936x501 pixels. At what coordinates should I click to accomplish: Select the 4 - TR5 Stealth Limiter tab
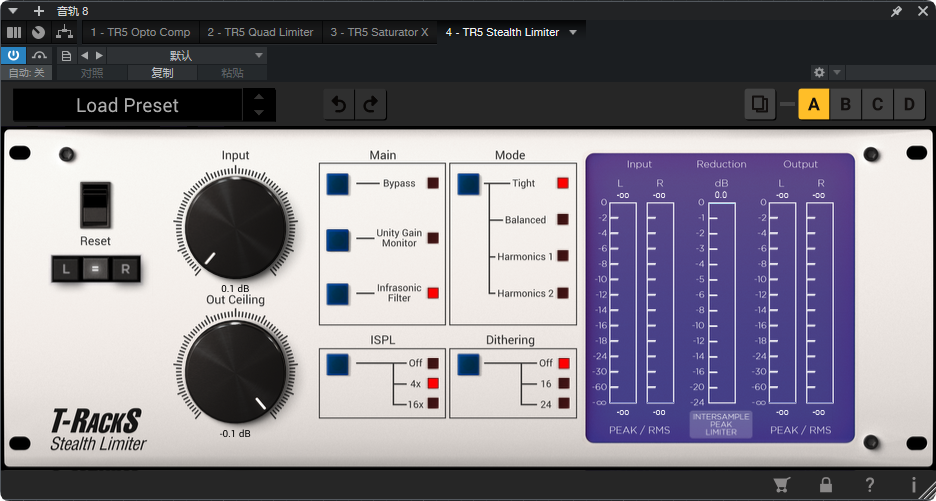502,32
